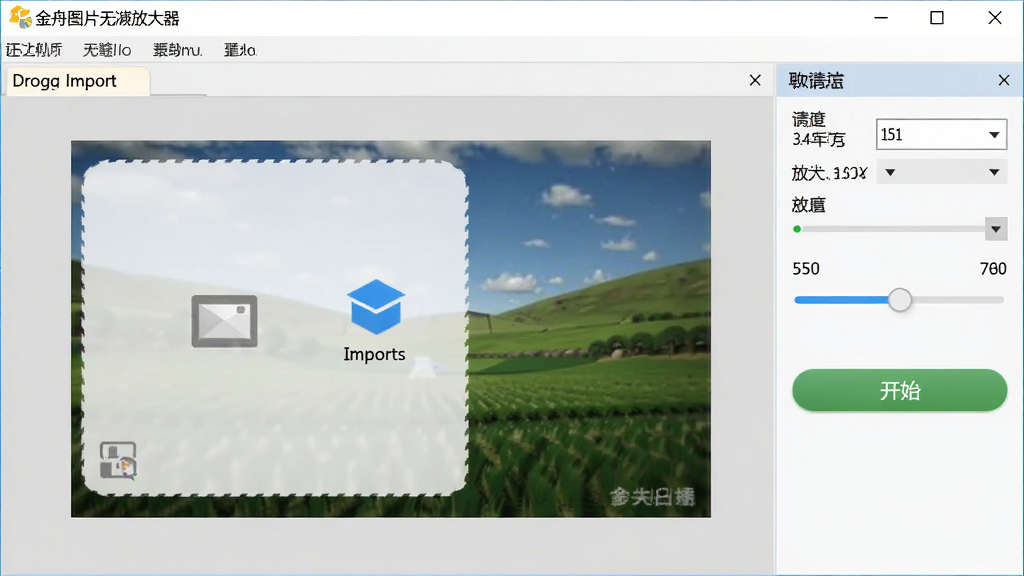Click the app logo in the title bar
The width and height of the screenshot is (1024, 576).
point(20,18)
